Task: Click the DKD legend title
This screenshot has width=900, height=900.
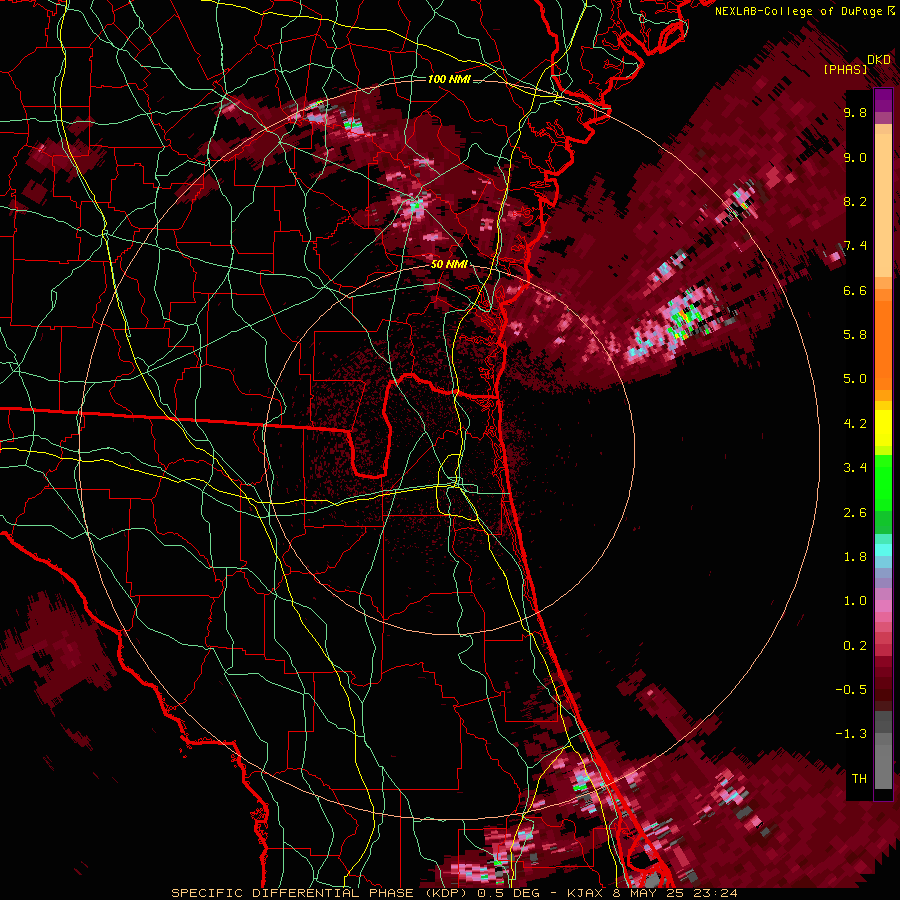Action: tap(879, 60)
